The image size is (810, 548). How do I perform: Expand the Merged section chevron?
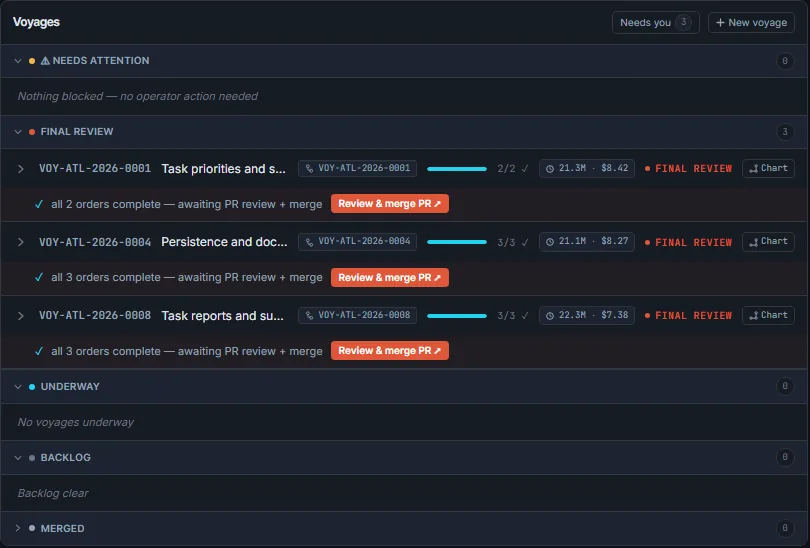(18, 528)
